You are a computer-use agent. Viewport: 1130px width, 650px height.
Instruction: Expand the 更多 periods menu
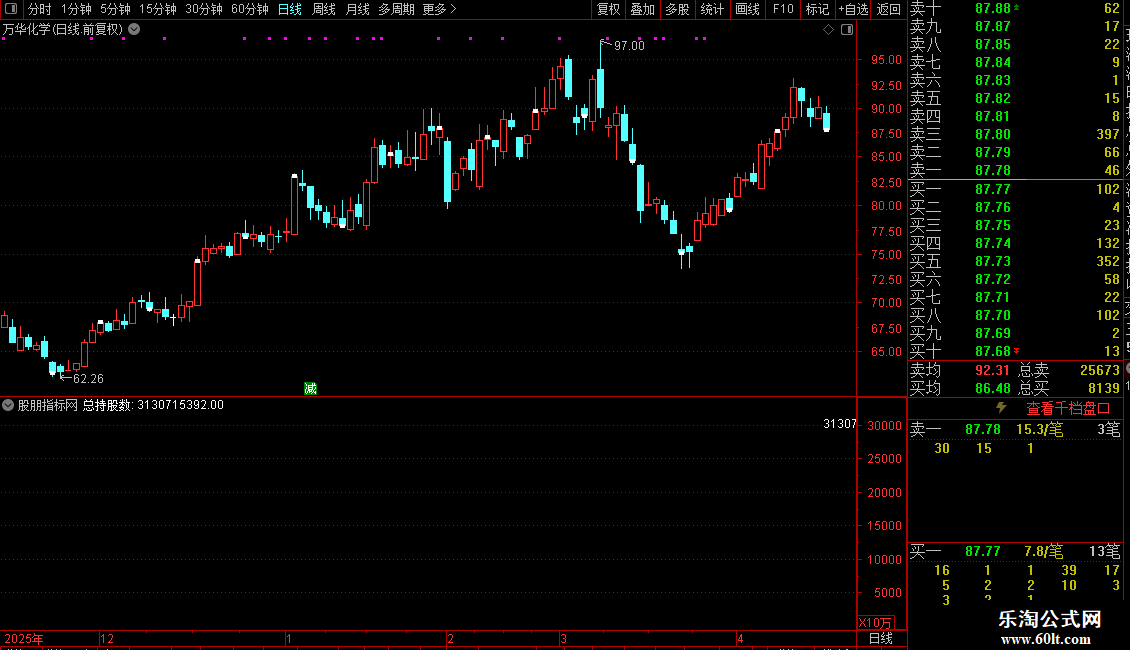coord(439,9)
